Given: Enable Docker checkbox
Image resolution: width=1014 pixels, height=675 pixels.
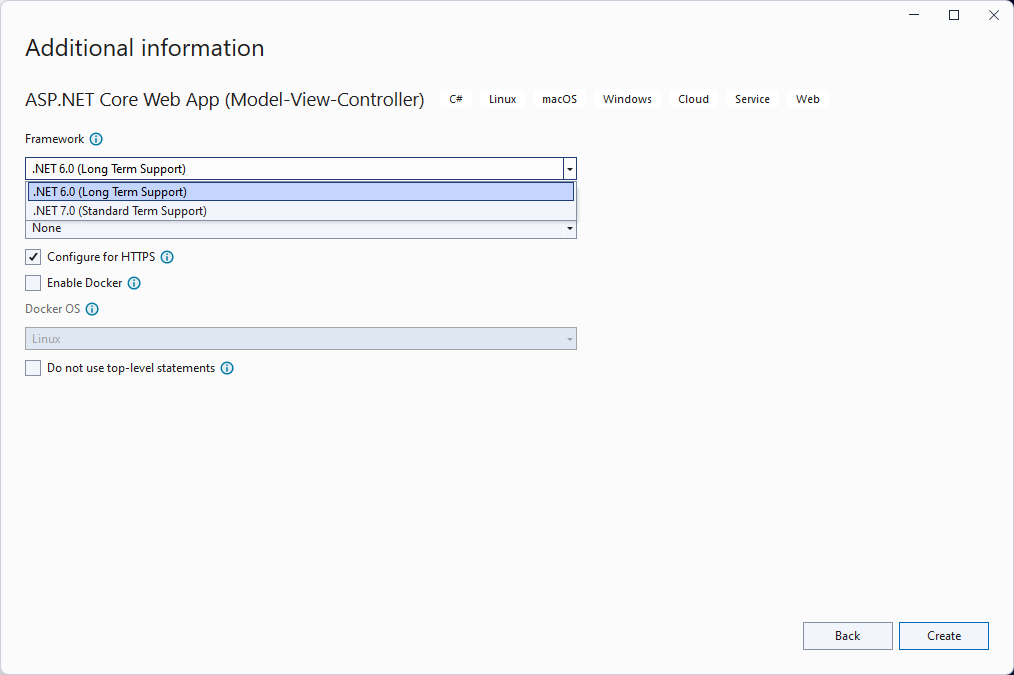Looking at the screenshot, I should (33, 283).
